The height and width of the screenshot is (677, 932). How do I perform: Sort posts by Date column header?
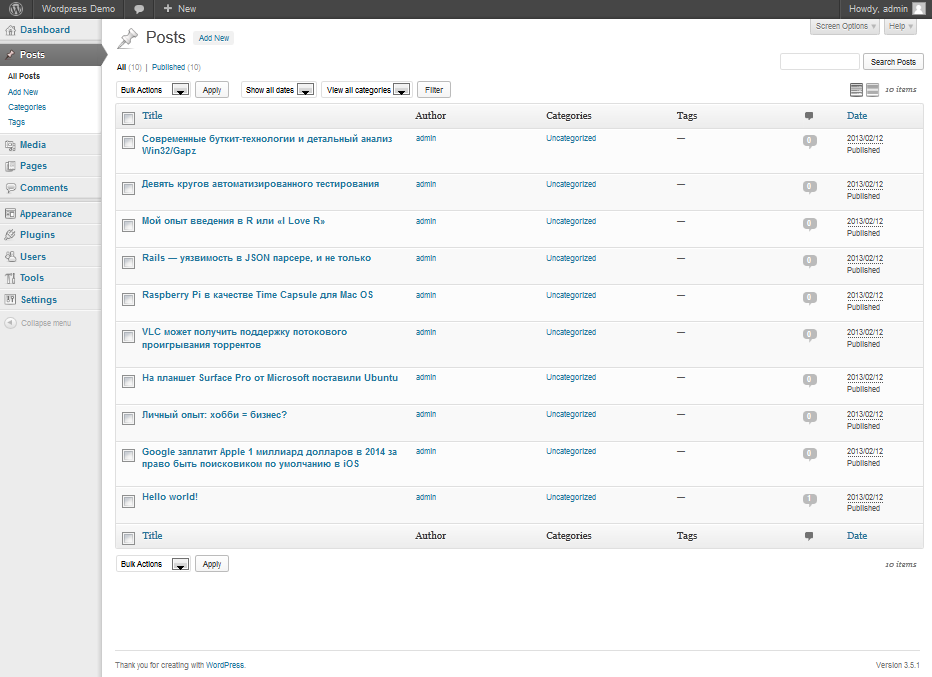857,116
